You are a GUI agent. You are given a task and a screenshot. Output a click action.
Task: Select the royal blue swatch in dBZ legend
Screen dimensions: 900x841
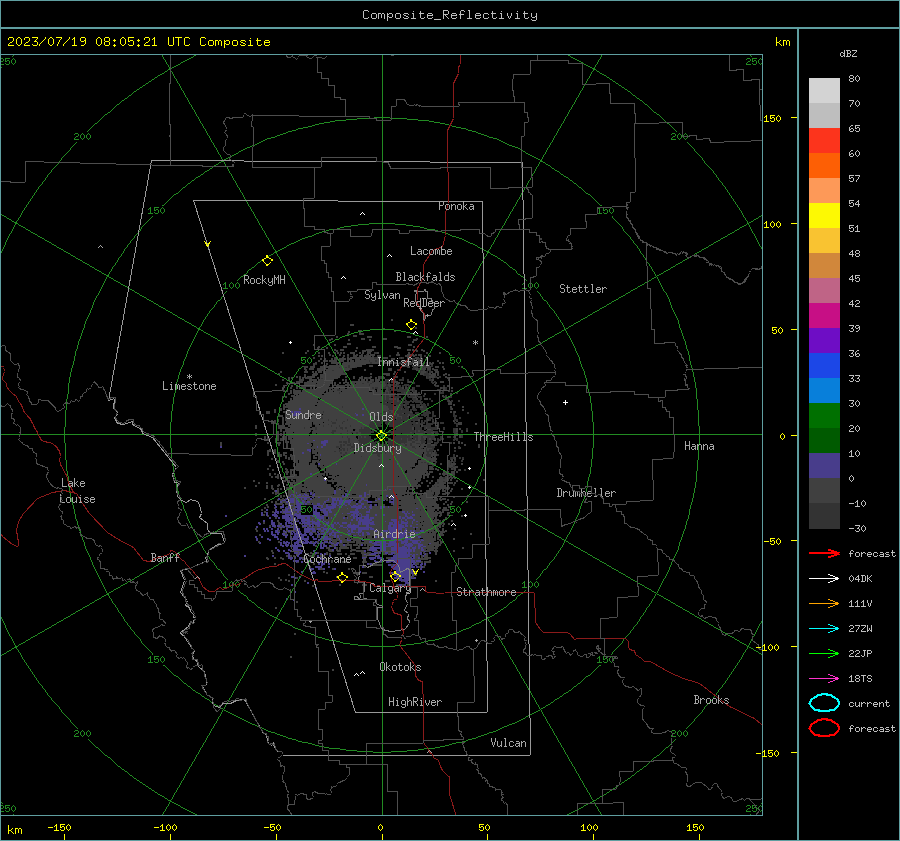click(x=824, y=365)
